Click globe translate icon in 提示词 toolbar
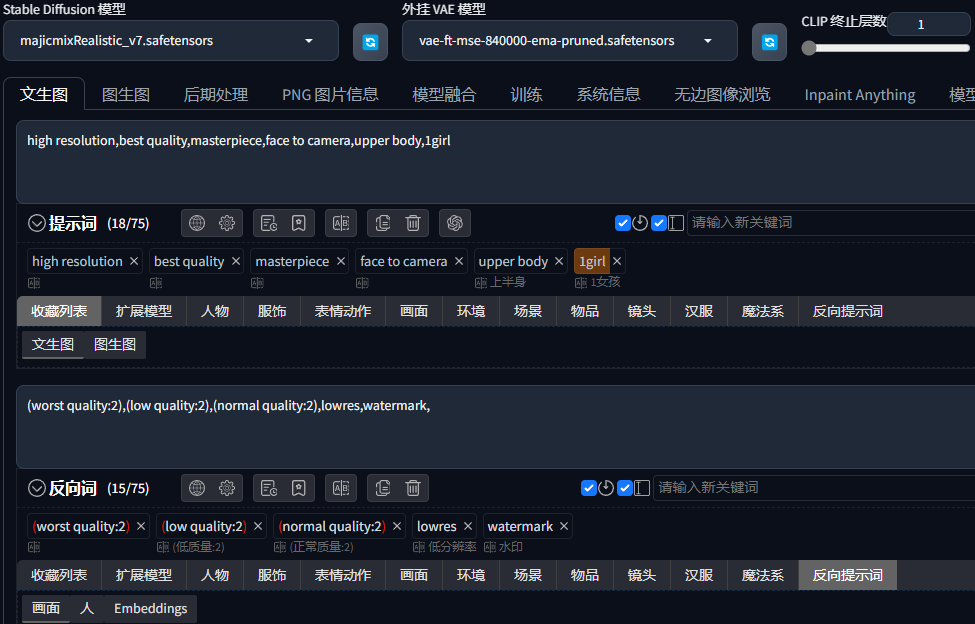The height and width of the screenshot is (624, 975). pos(197,223)
